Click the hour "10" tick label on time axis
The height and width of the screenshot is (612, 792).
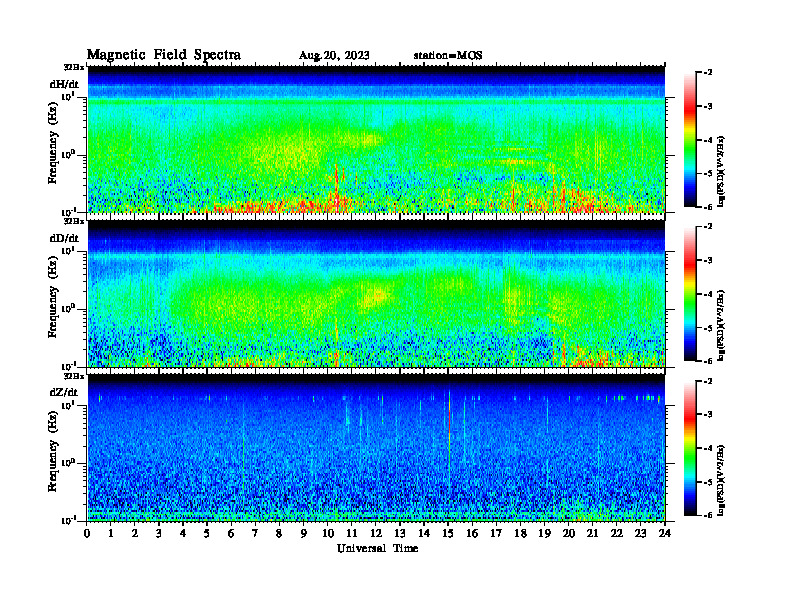pyautogui.click(x=328, y=533)
